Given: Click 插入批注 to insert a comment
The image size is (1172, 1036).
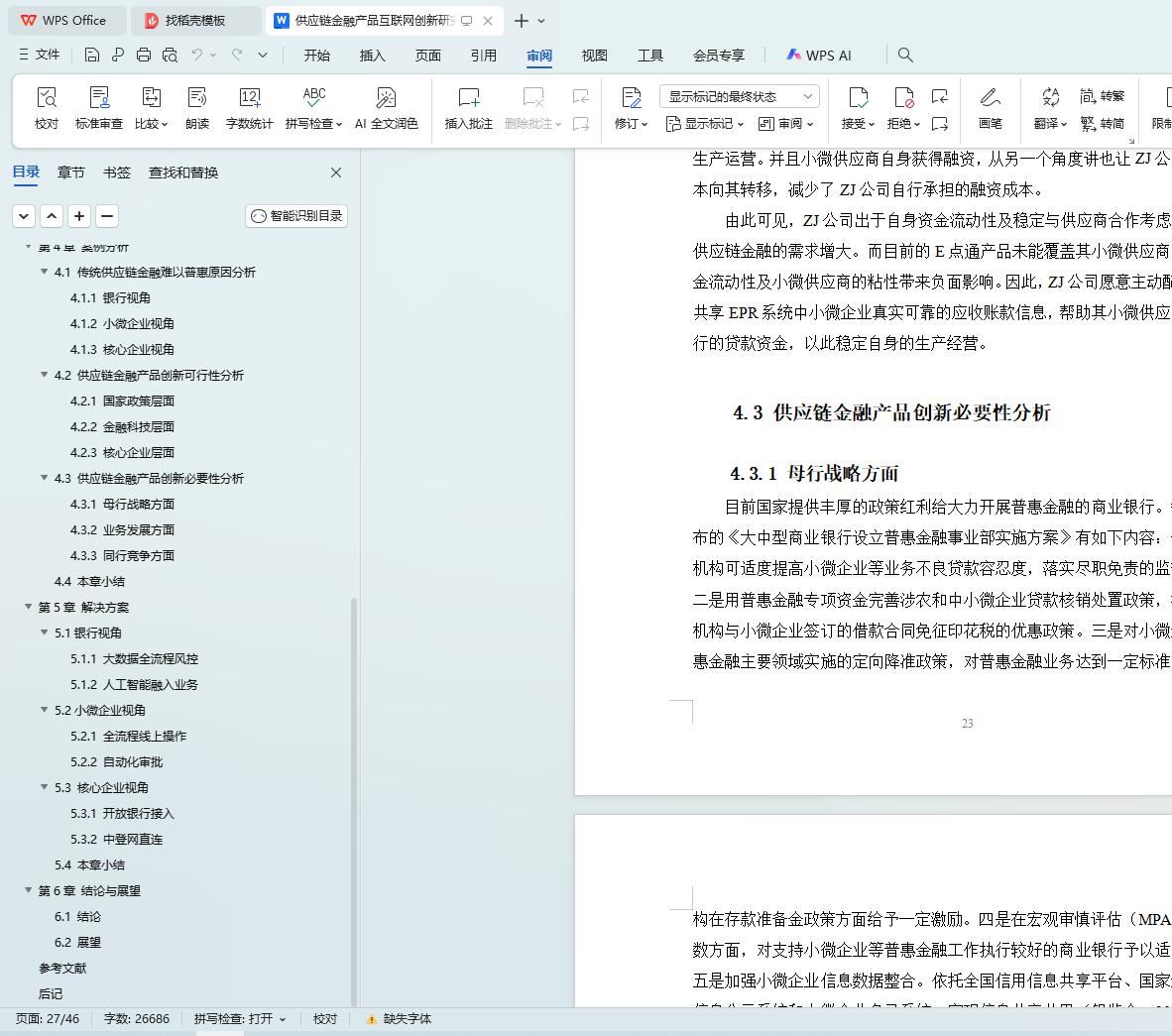Looking at the screenshot, I should (469, 108).
